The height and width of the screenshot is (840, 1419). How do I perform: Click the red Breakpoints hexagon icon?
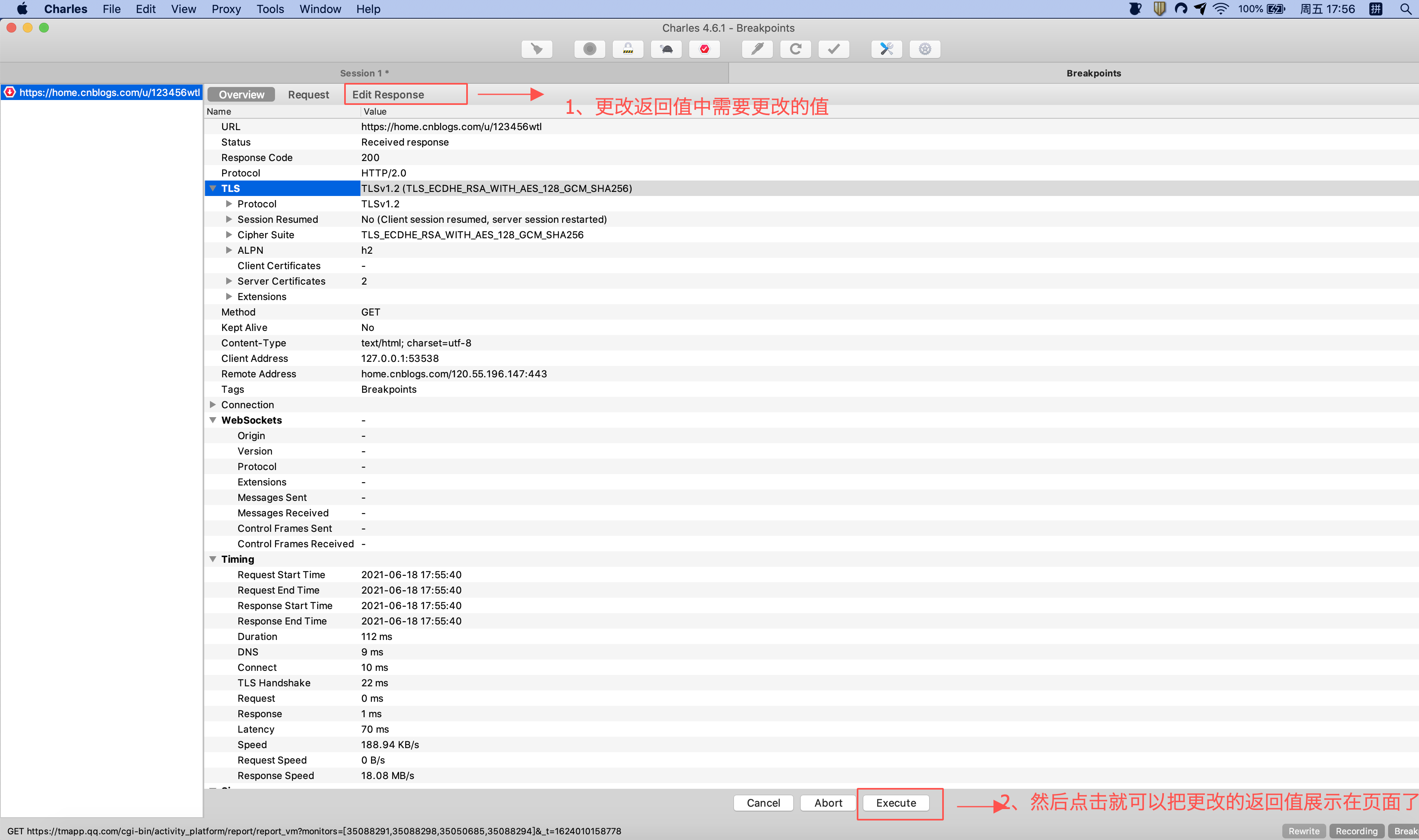coord(704,49)
